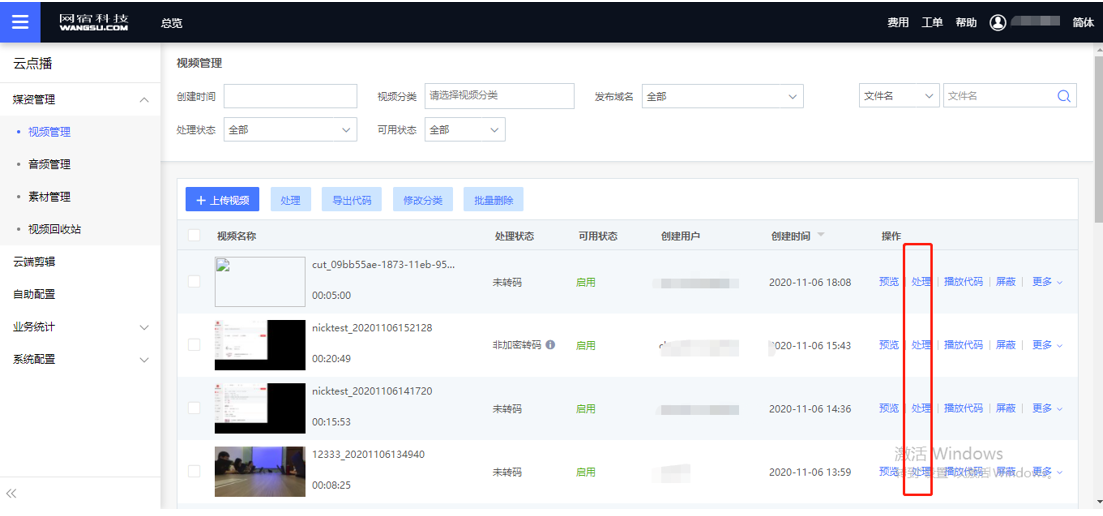Image resolution: width=1103 pixels, height=516 pixels.
Task: Open 帮助 in the top bar
Action: point(966,22)
